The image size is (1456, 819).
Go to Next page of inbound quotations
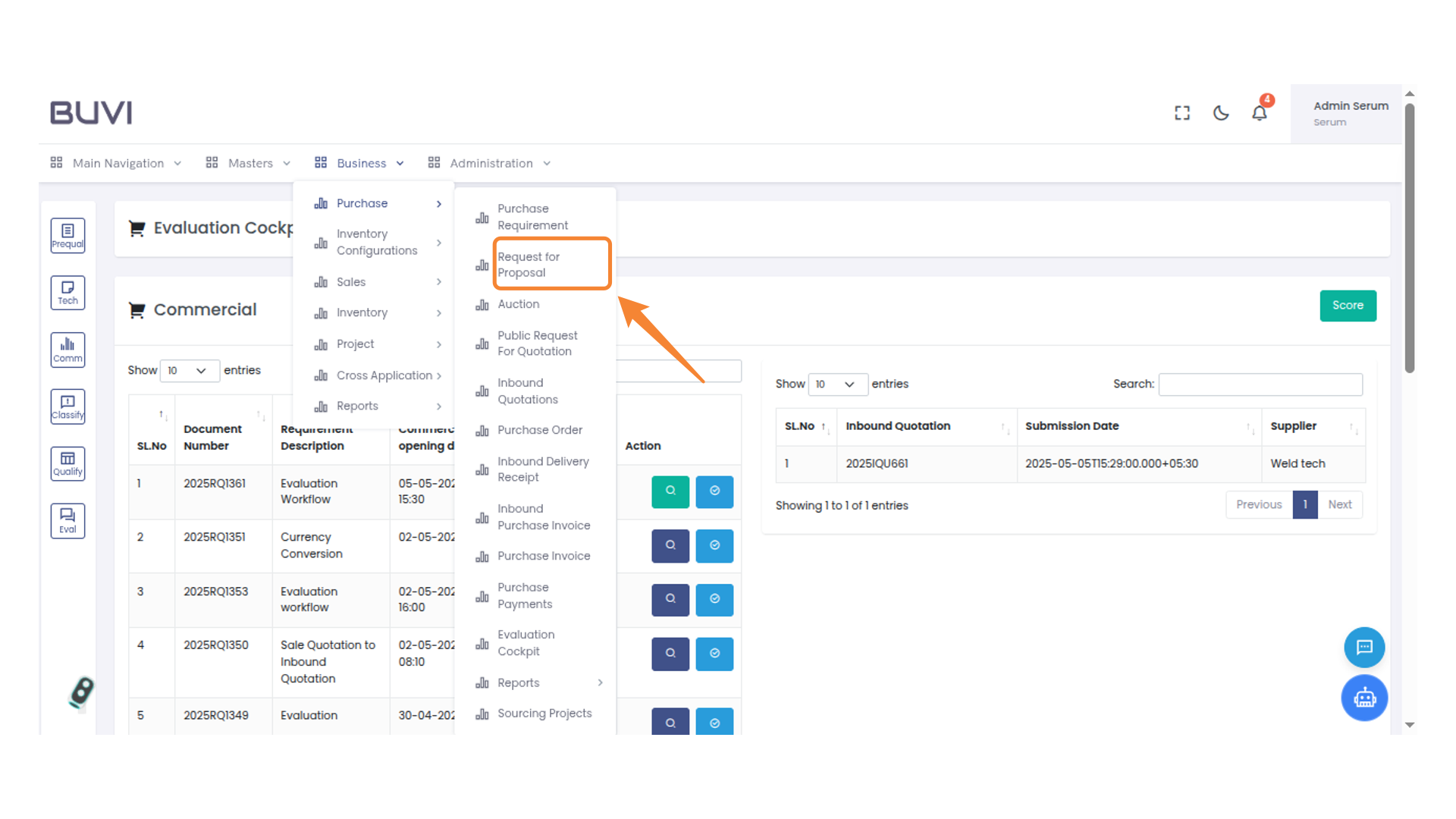coord(1339,504)
